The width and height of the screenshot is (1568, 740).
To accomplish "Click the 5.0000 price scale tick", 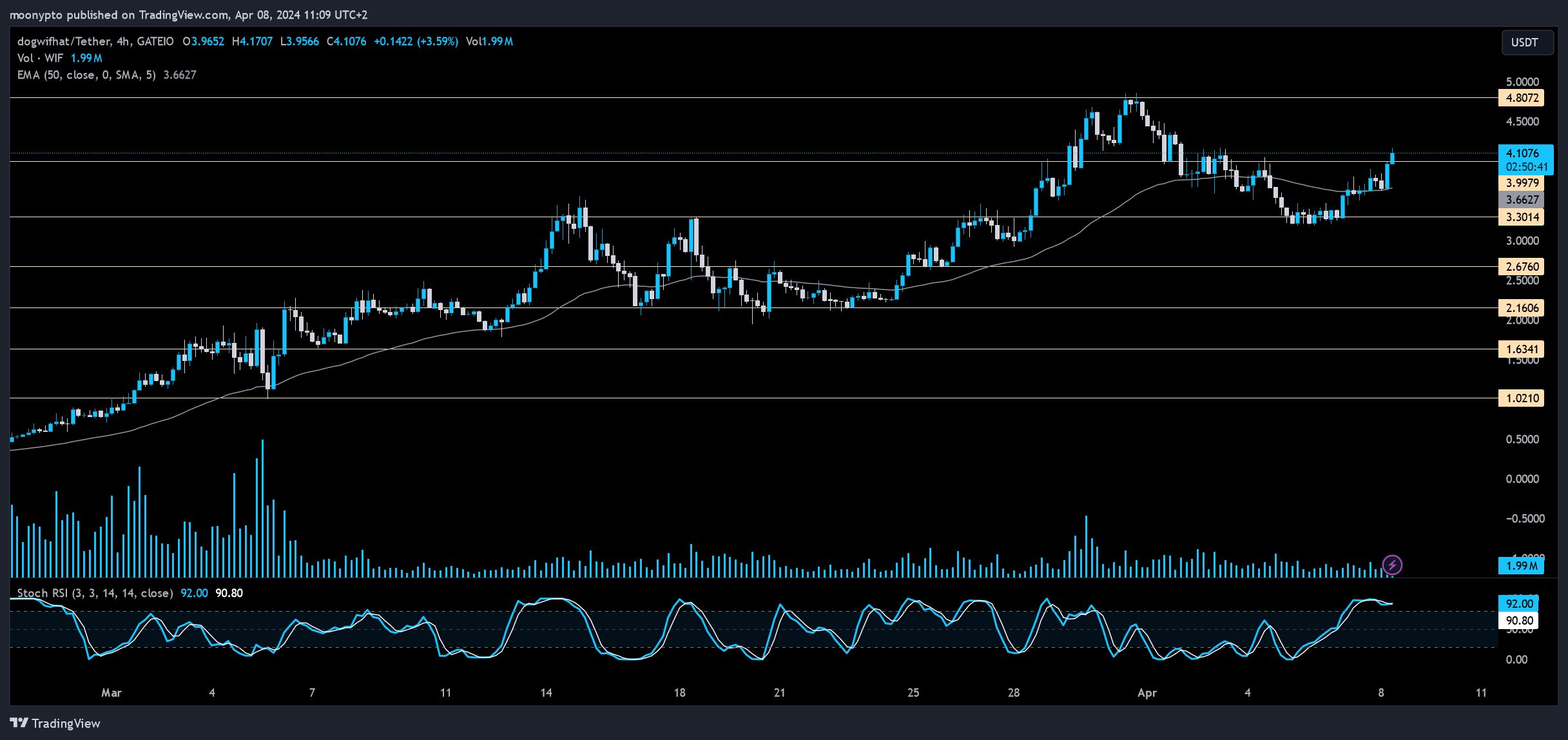I will [x=1522, y=82].
